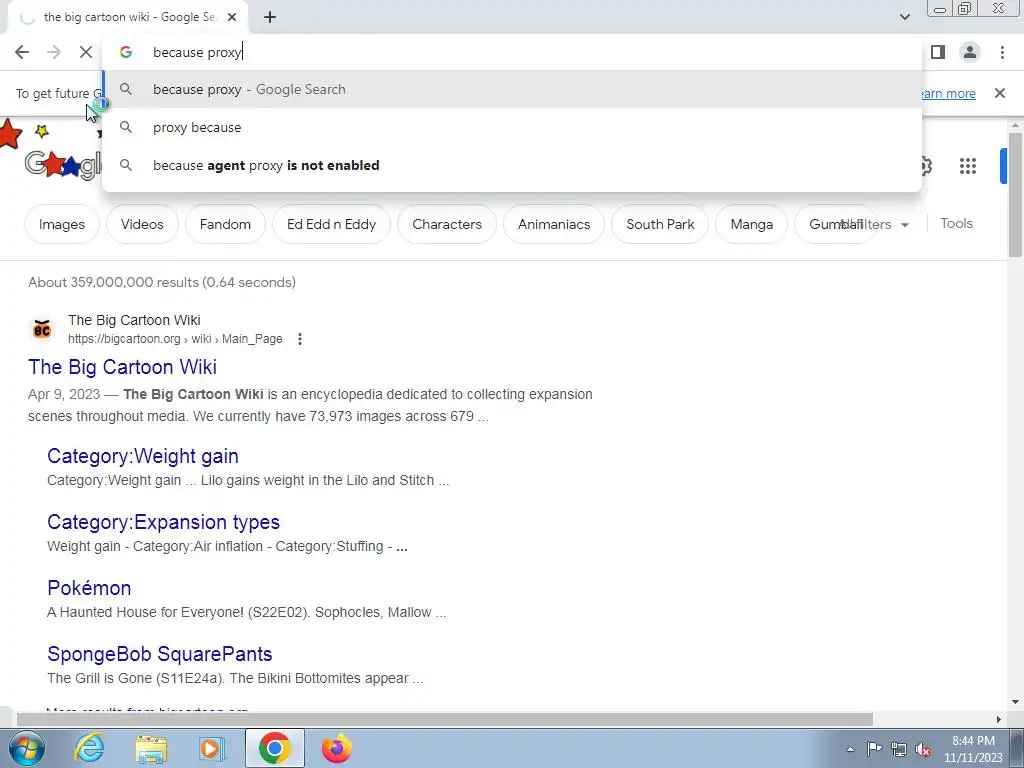
Task: Open the clock showing 8:44 PM
Action: coord(973,749)
